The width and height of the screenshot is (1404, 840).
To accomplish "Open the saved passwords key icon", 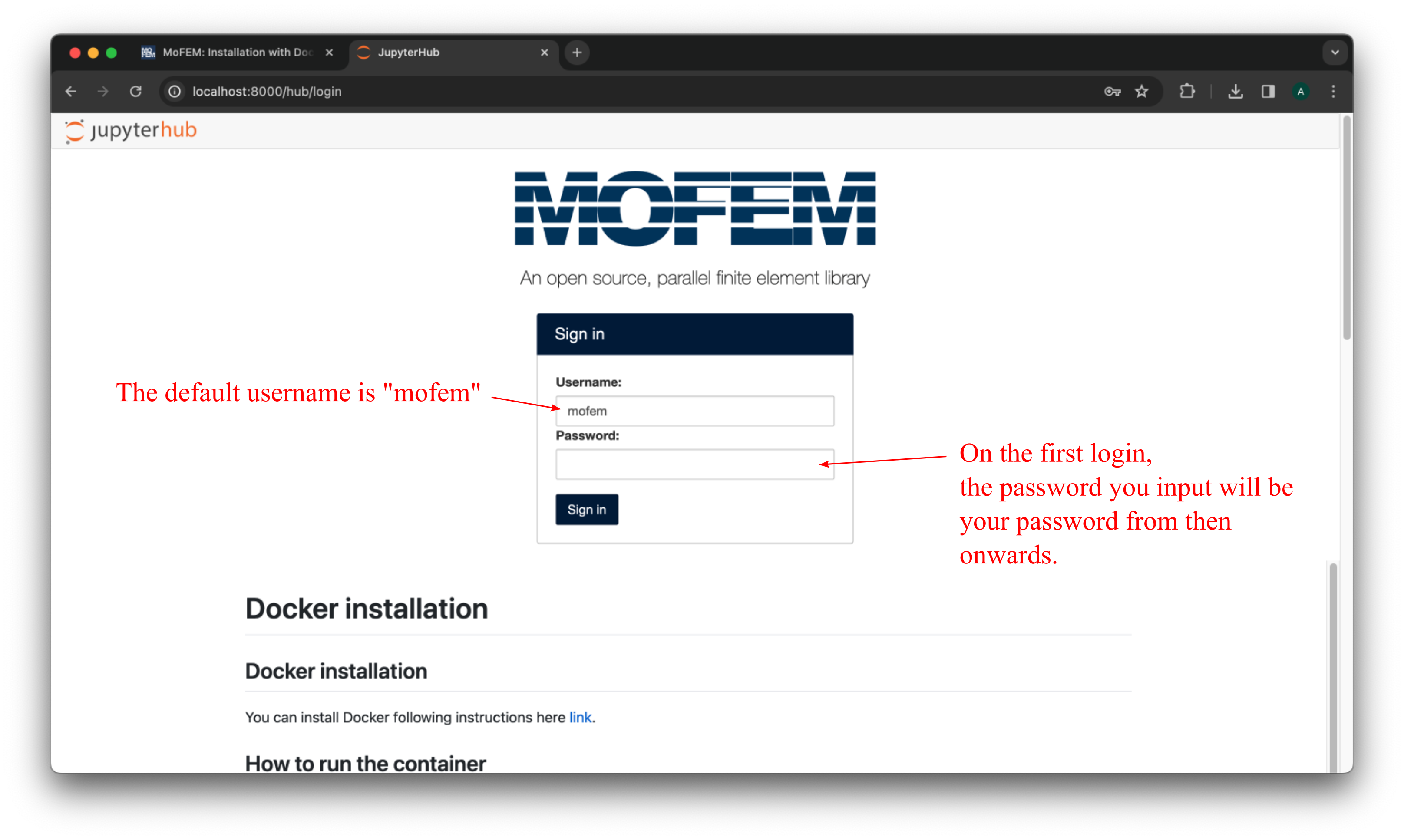I will [1112, 91].
